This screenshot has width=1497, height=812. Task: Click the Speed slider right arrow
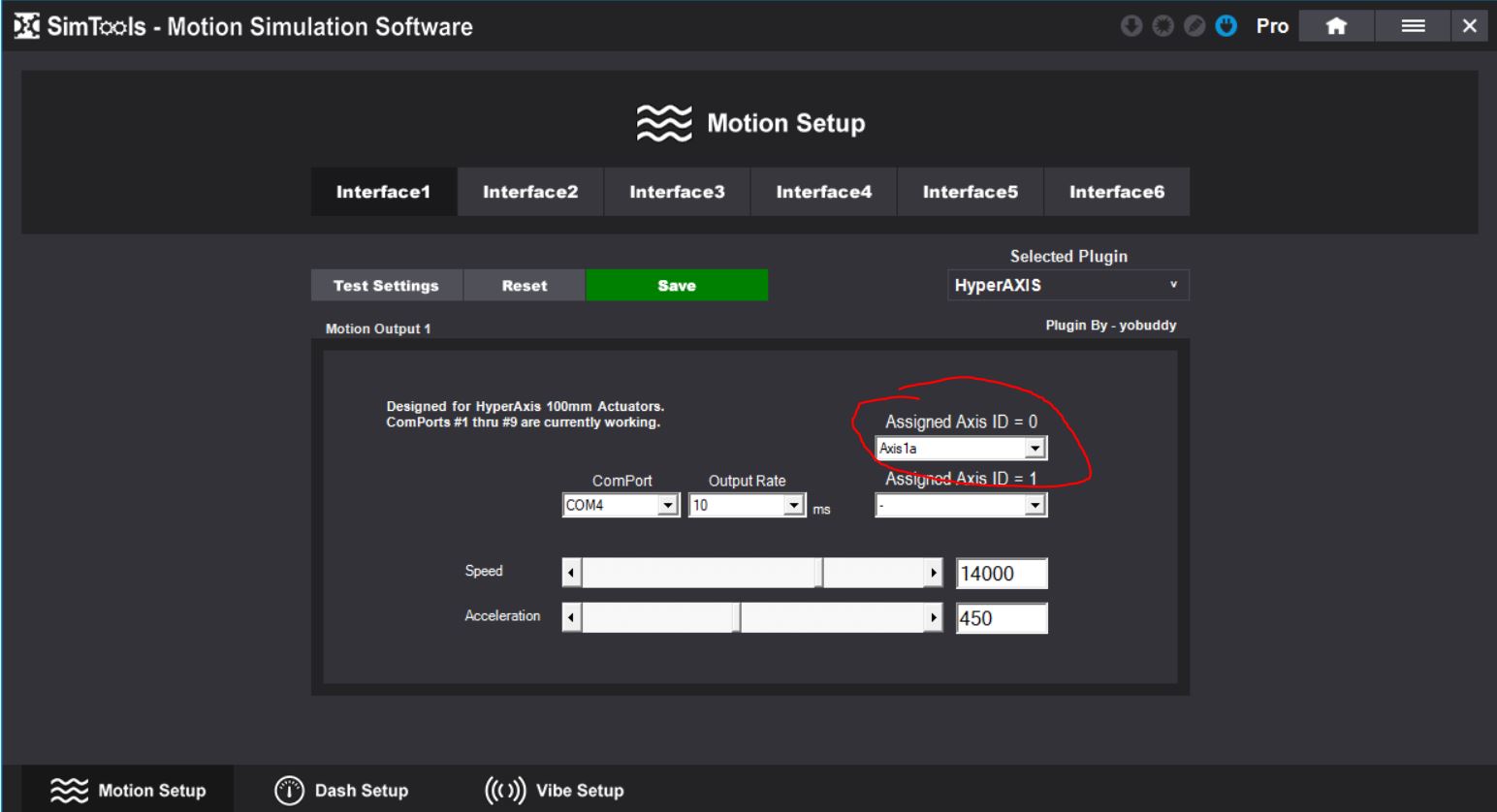[933, 573]
